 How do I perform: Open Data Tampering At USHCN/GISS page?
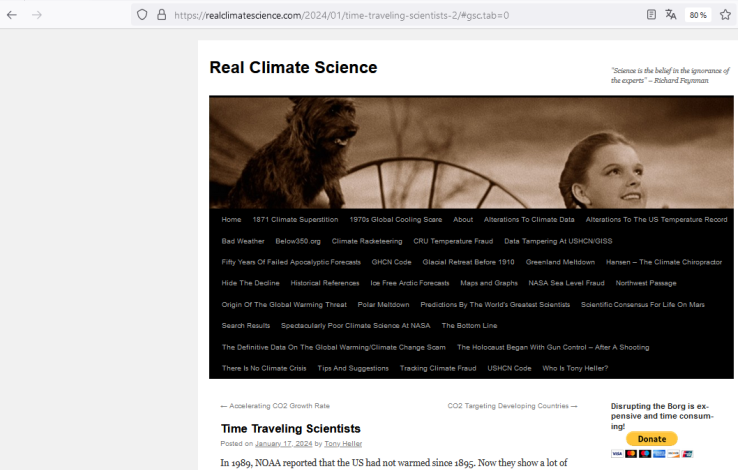[558, 241]
